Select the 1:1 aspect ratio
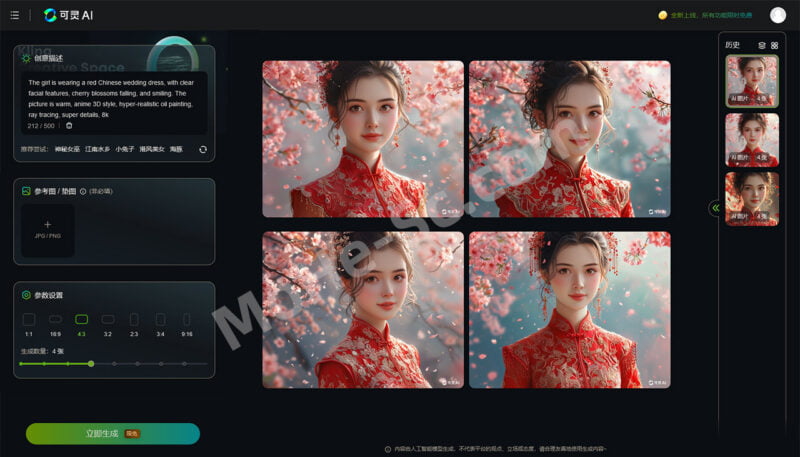This screenshot has height=457, width=800. coord(29,324)
